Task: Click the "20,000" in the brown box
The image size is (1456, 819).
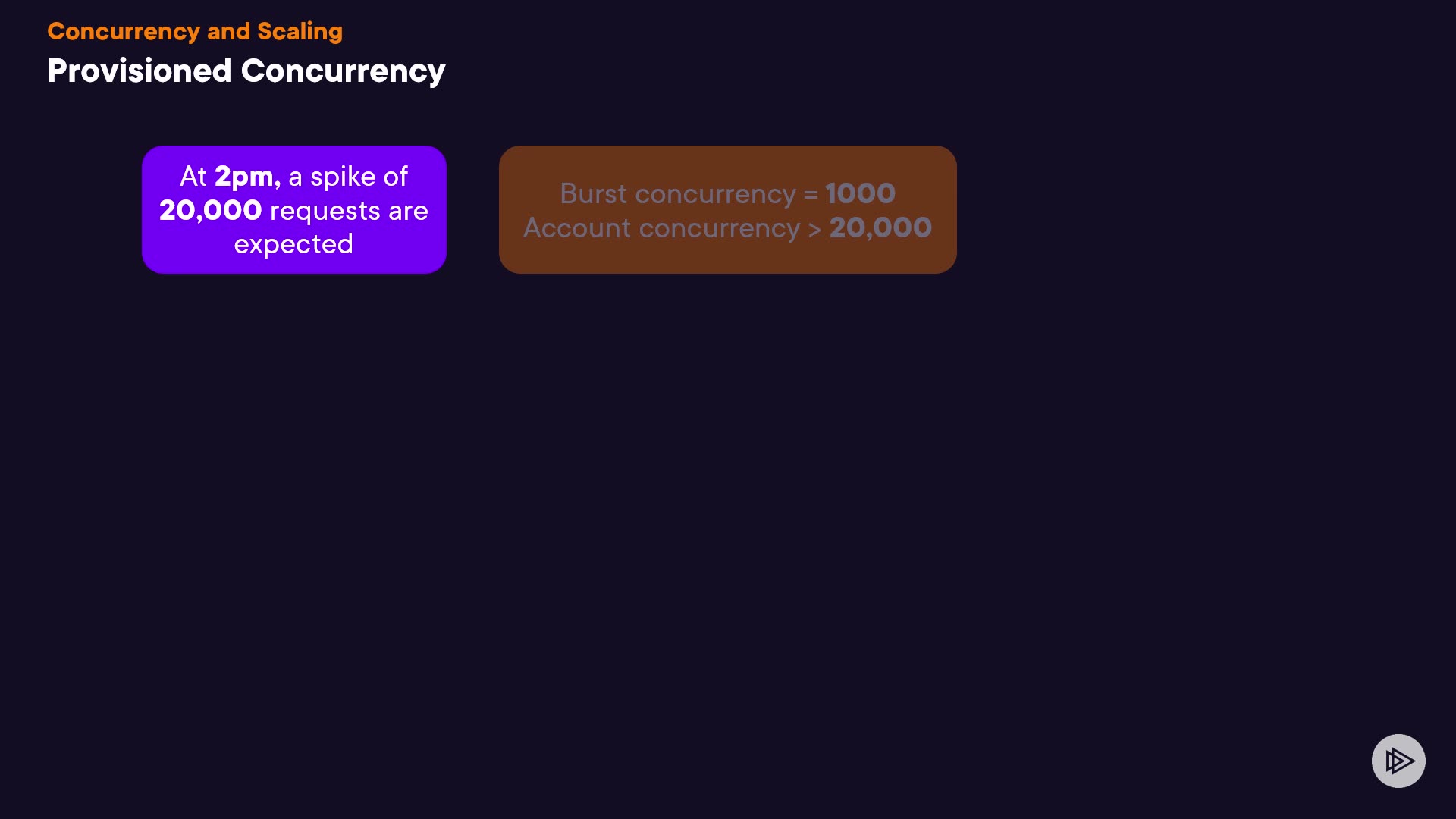Action: coord(880,228)
